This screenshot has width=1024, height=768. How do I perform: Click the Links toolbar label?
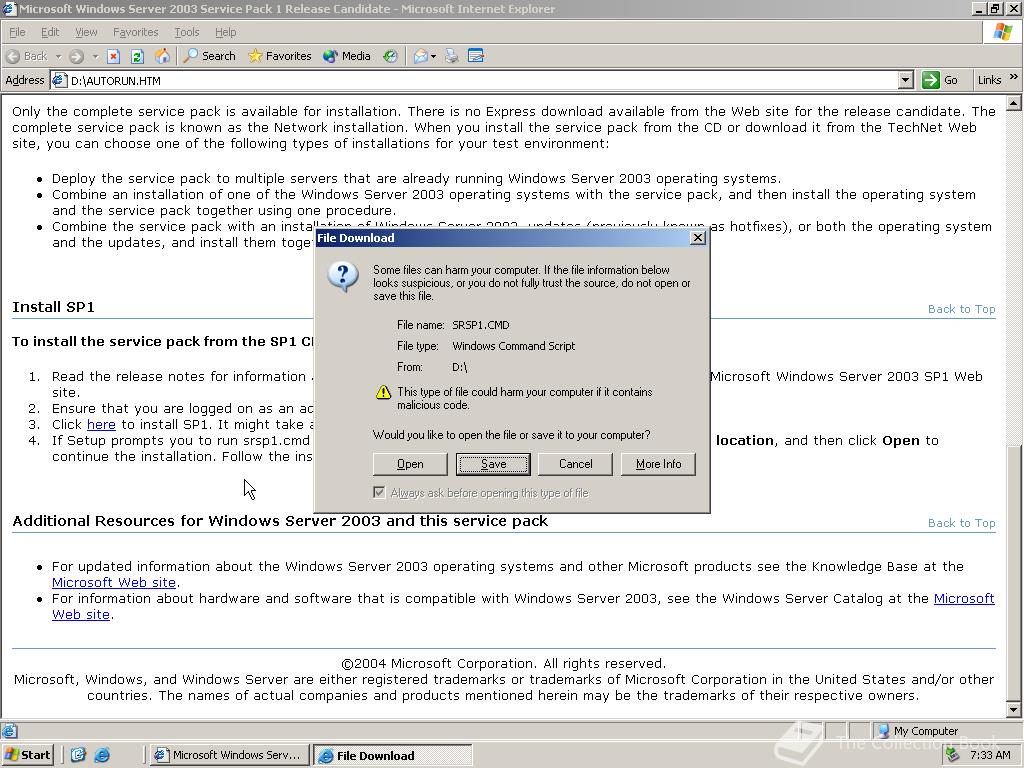tap(989, 80)
